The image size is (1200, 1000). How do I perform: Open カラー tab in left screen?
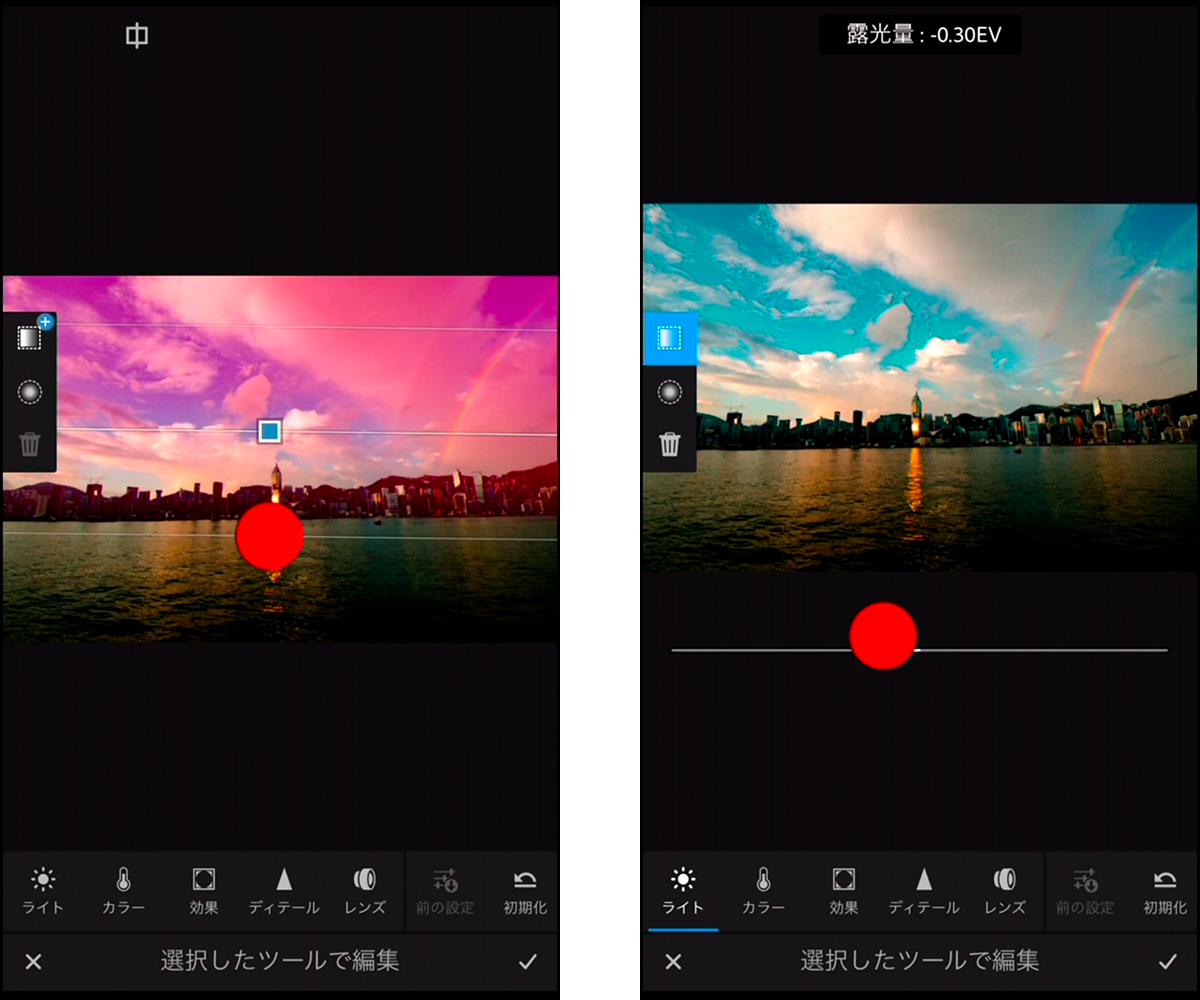coord(123,891)
